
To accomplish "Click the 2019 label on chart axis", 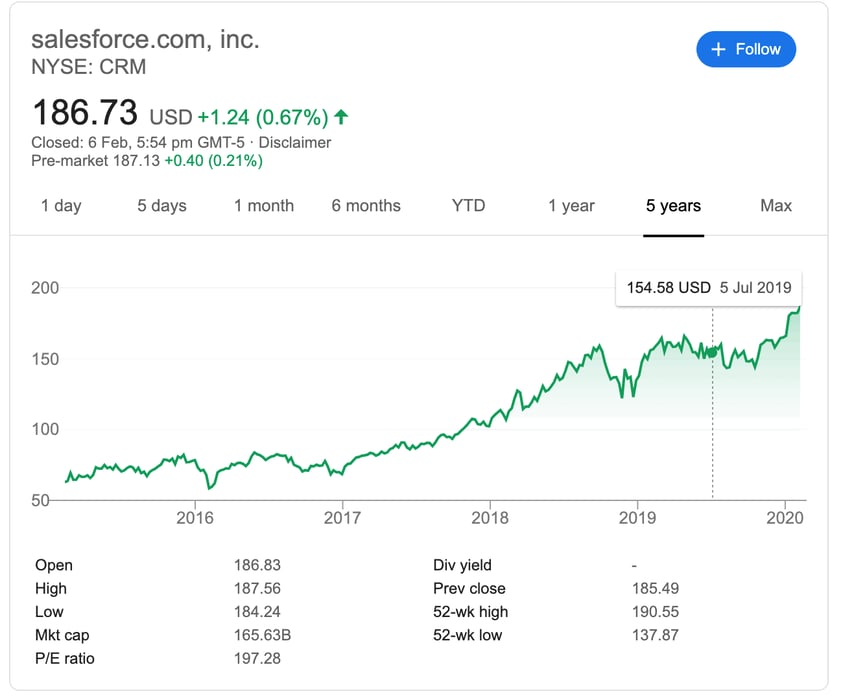I will point(637,518).
